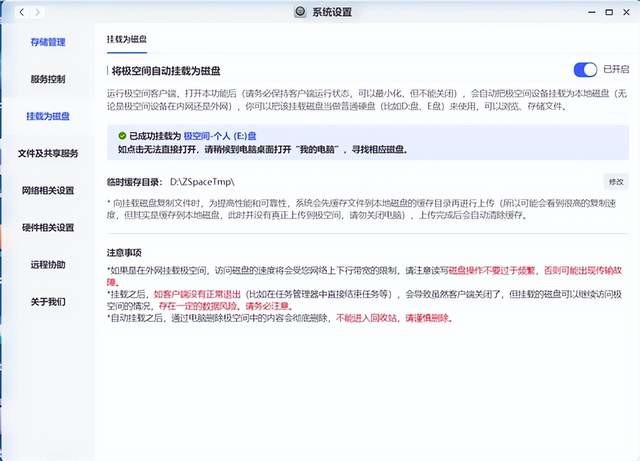
Task: Go back with the left arrow
Action: click(22, 12)
